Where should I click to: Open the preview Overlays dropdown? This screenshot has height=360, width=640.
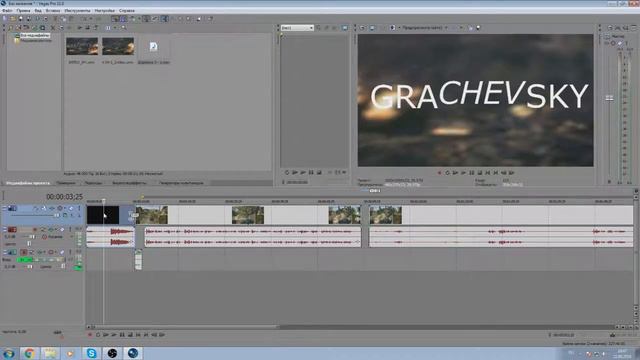point(461,28)
